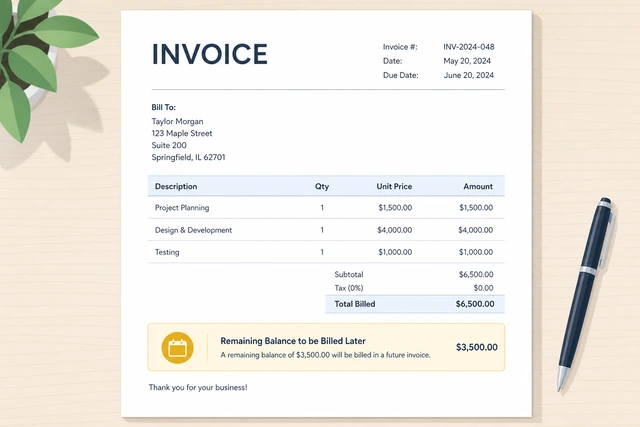This screenshot has width=640, height=427.
Task: Click 'Thank you for your business!'
Action: click(x=198, y=387)
